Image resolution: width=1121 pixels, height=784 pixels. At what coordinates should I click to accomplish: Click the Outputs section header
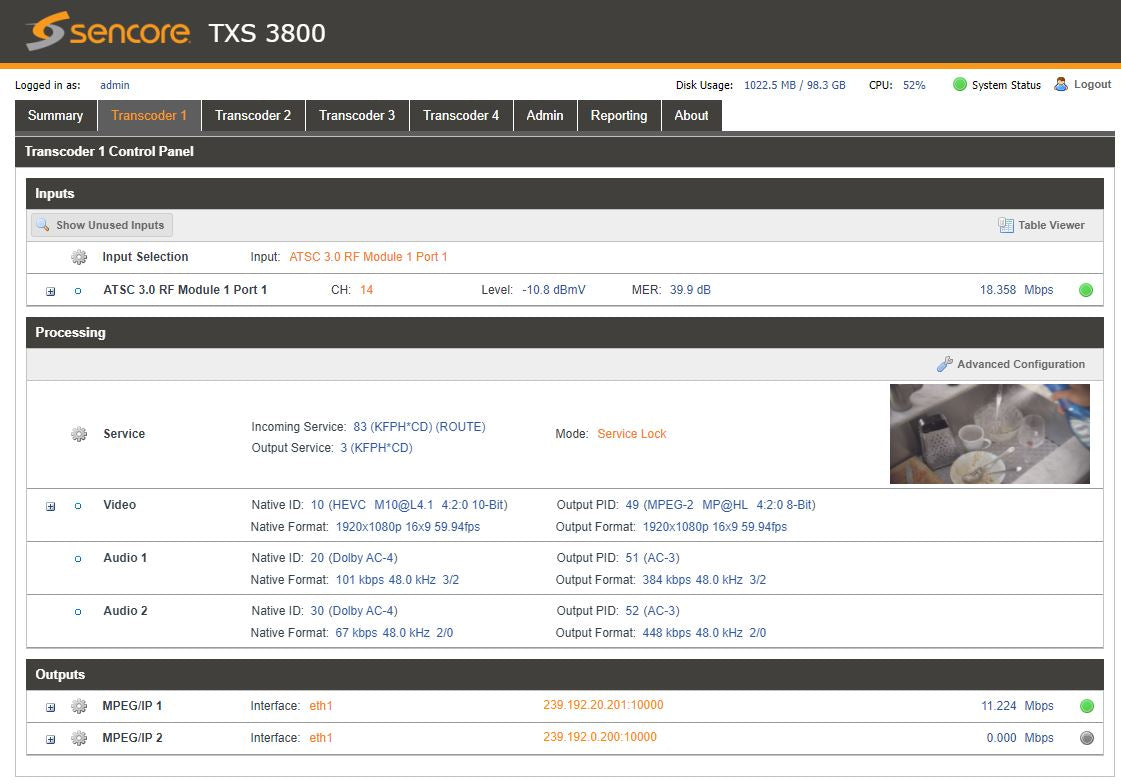[x=565, y=675]
